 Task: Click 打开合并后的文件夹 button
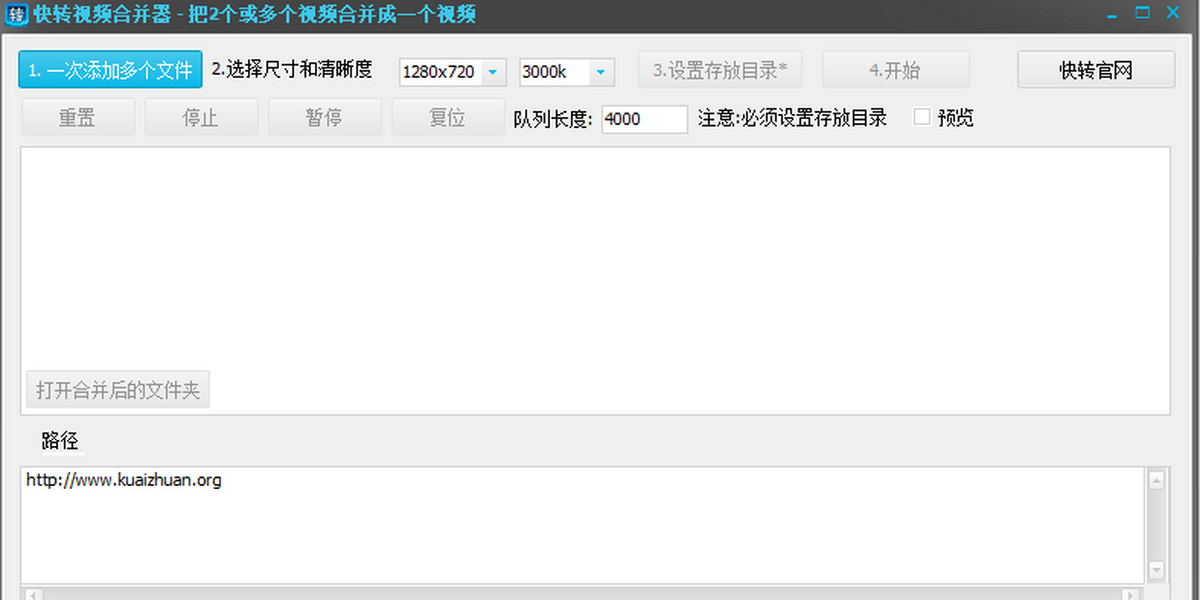[x=118, y=390]
